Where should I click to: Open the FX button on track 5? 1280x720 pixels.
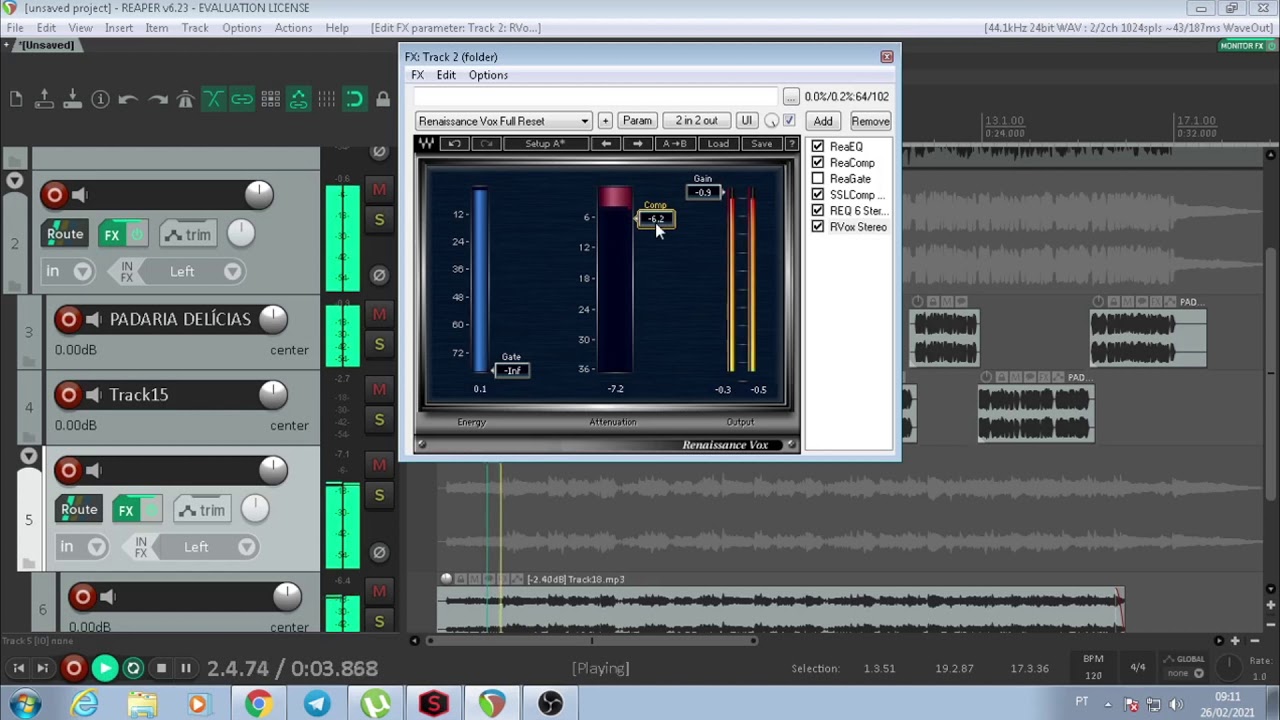tap(126, 510)
